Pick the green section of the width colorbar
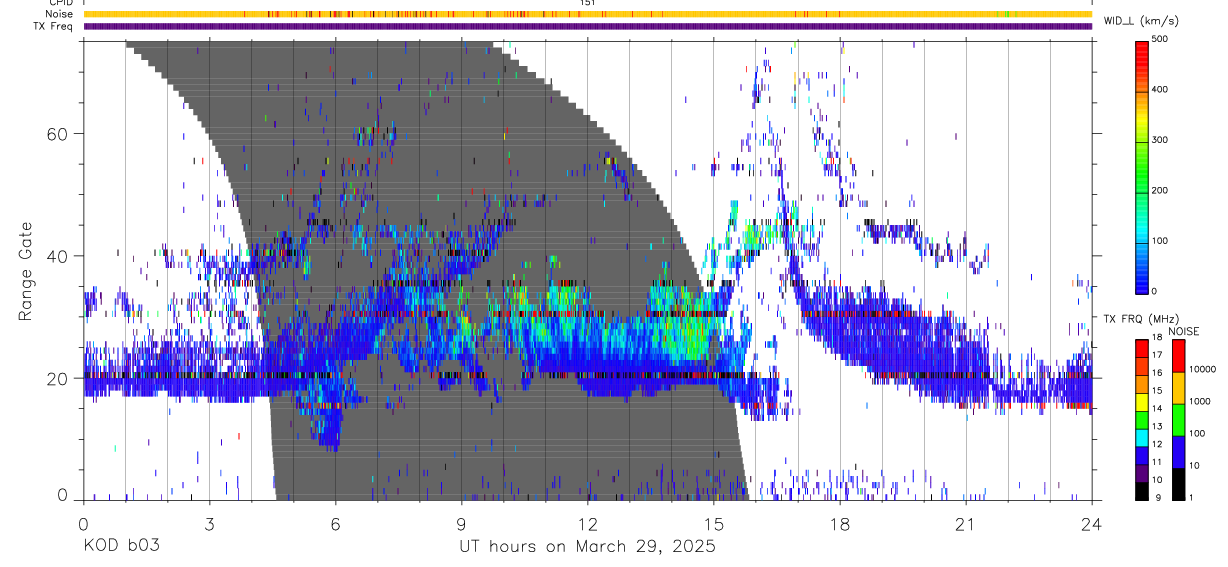1228x567 pixels. [x=1142, y=165]
